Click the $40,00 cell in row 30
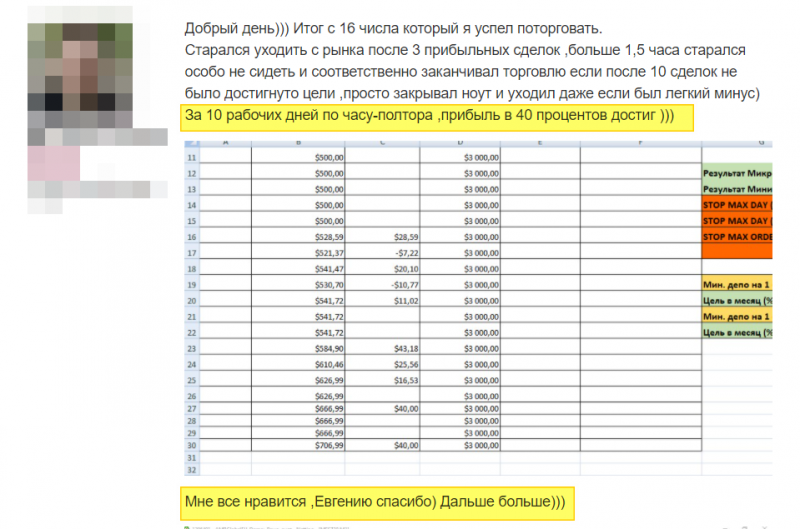 382,445
